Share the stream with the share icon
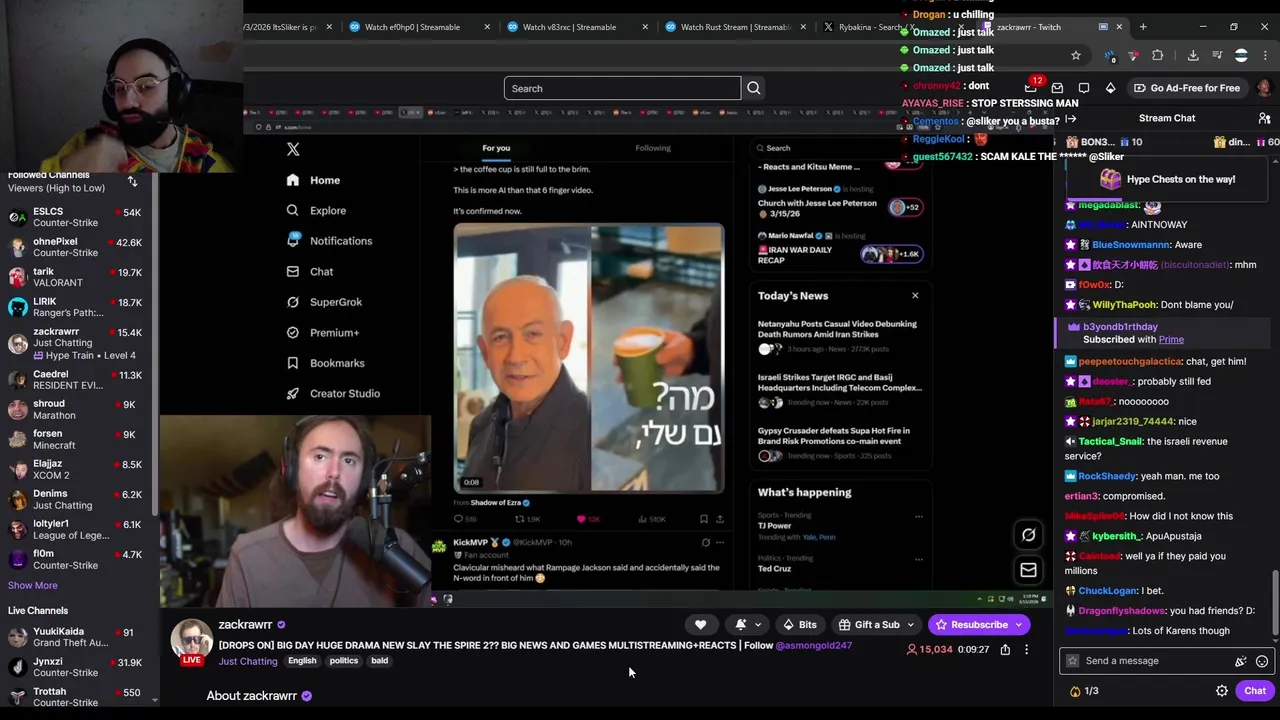This screenshot has width=1280, height=720. point(1005,650)
